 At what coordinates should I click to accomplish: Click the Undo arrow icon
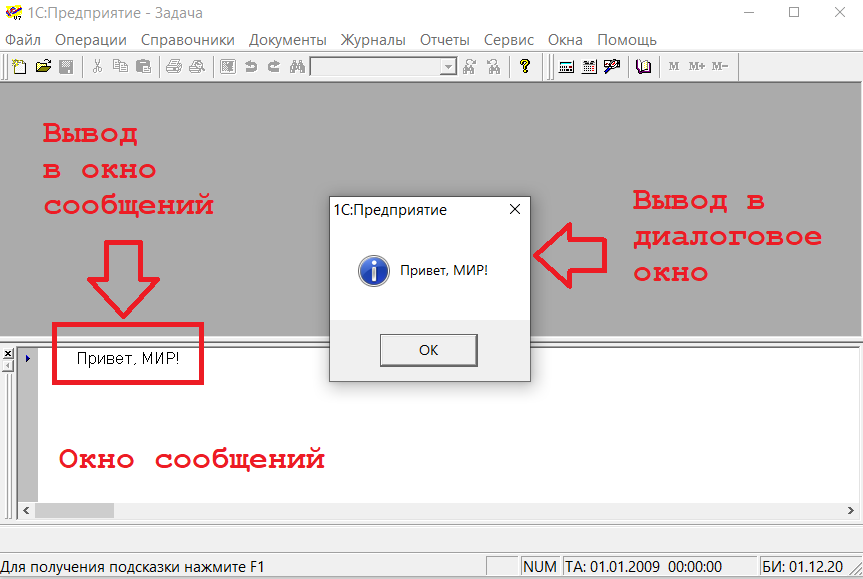tap(251, 67)
